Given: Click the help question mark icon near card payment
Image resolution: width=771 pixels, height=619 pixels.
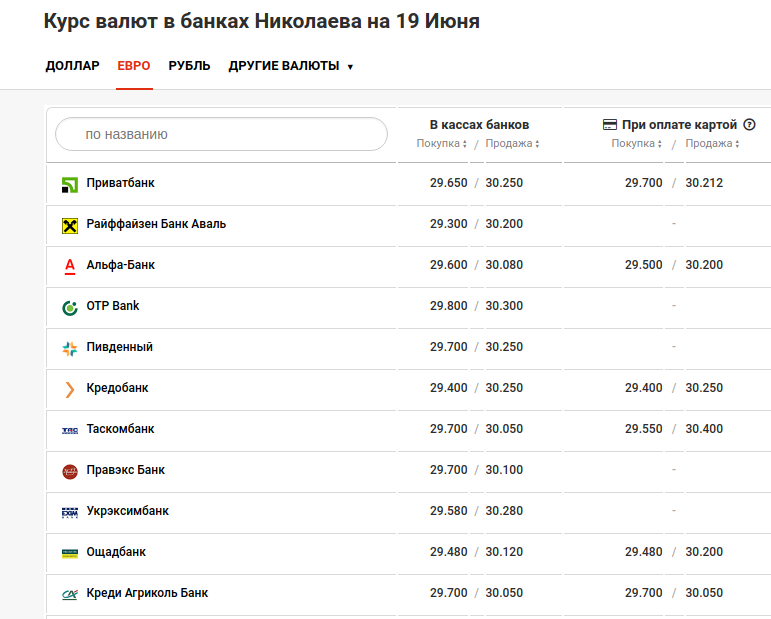Looking at the screenshot, I should point(749,124).
